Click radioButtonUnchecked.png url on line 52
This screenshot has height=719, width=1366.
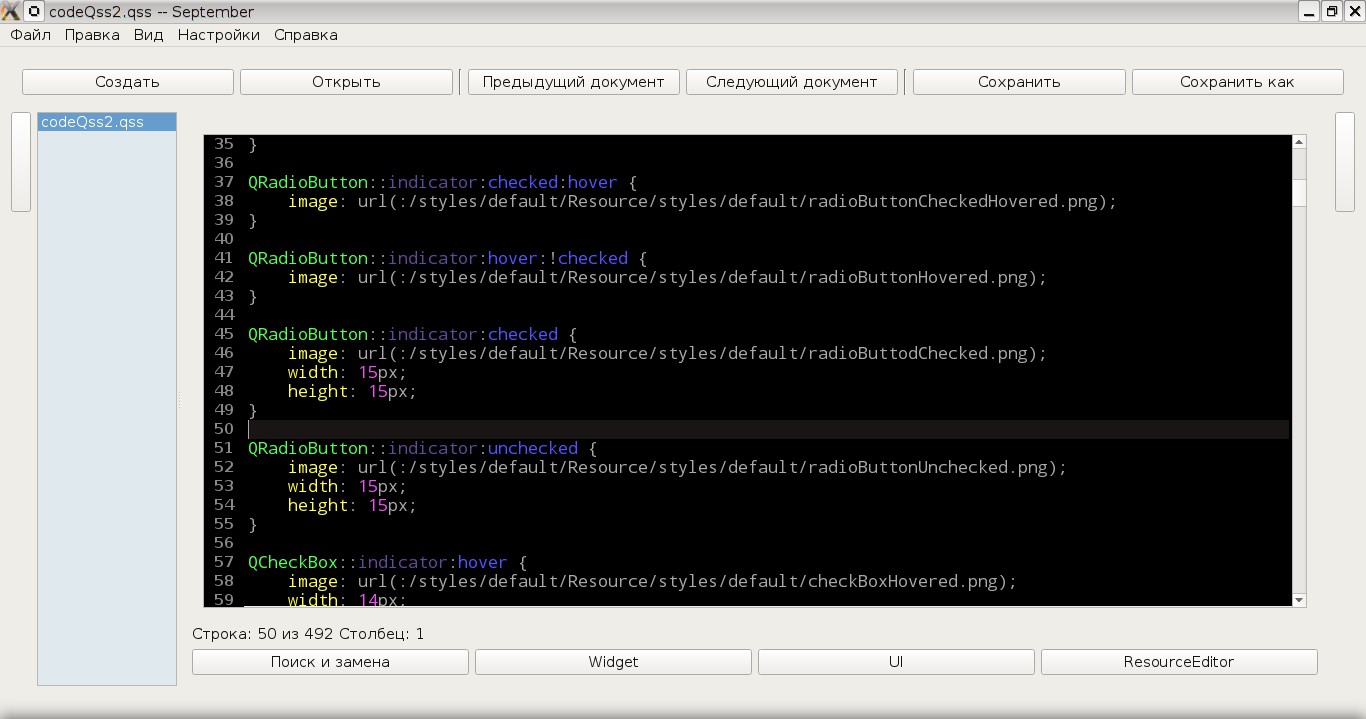pyautogui.click(x=712, y=467)
